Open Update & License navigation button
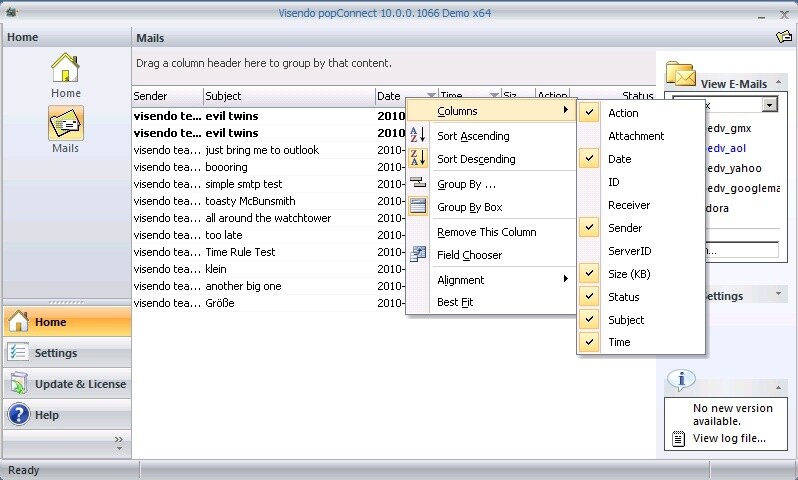The height and width of the screenshot is (480, 798). click(67, 384)
